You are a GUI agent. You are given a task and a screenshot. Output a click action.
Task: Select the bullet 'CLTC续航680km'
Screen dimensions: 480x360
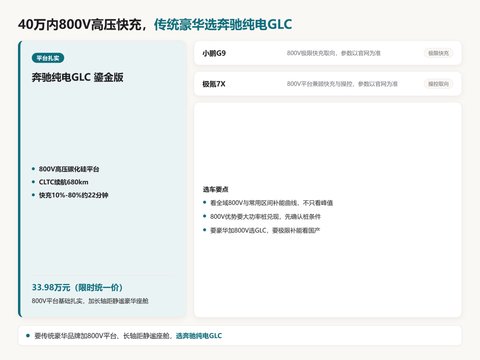(63, 182)
